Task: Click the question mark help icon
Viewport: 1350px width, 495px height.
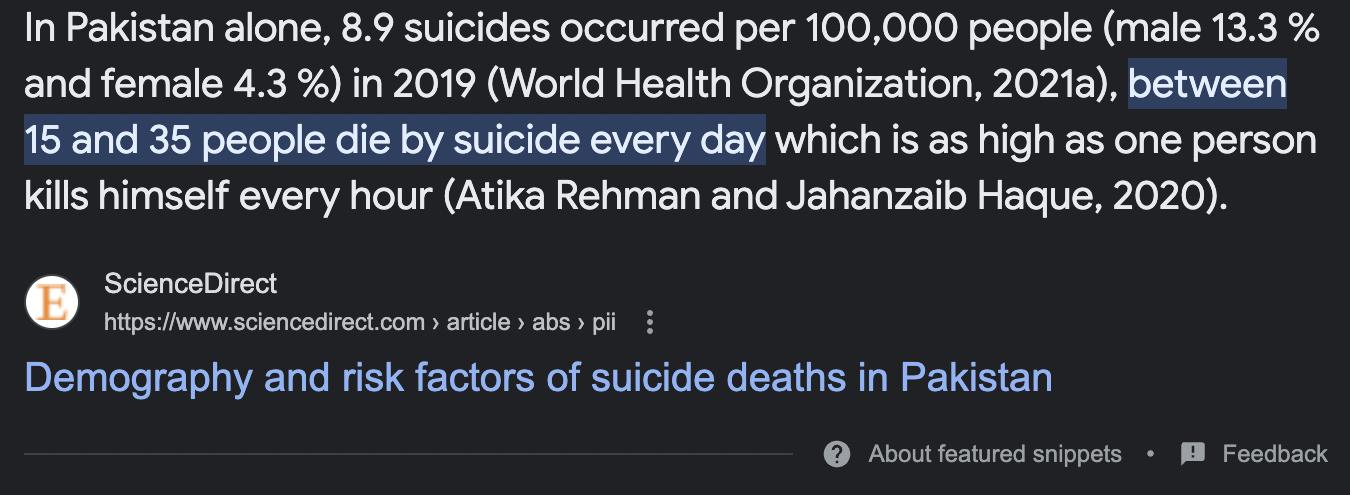Action: [x=837, y=454]
